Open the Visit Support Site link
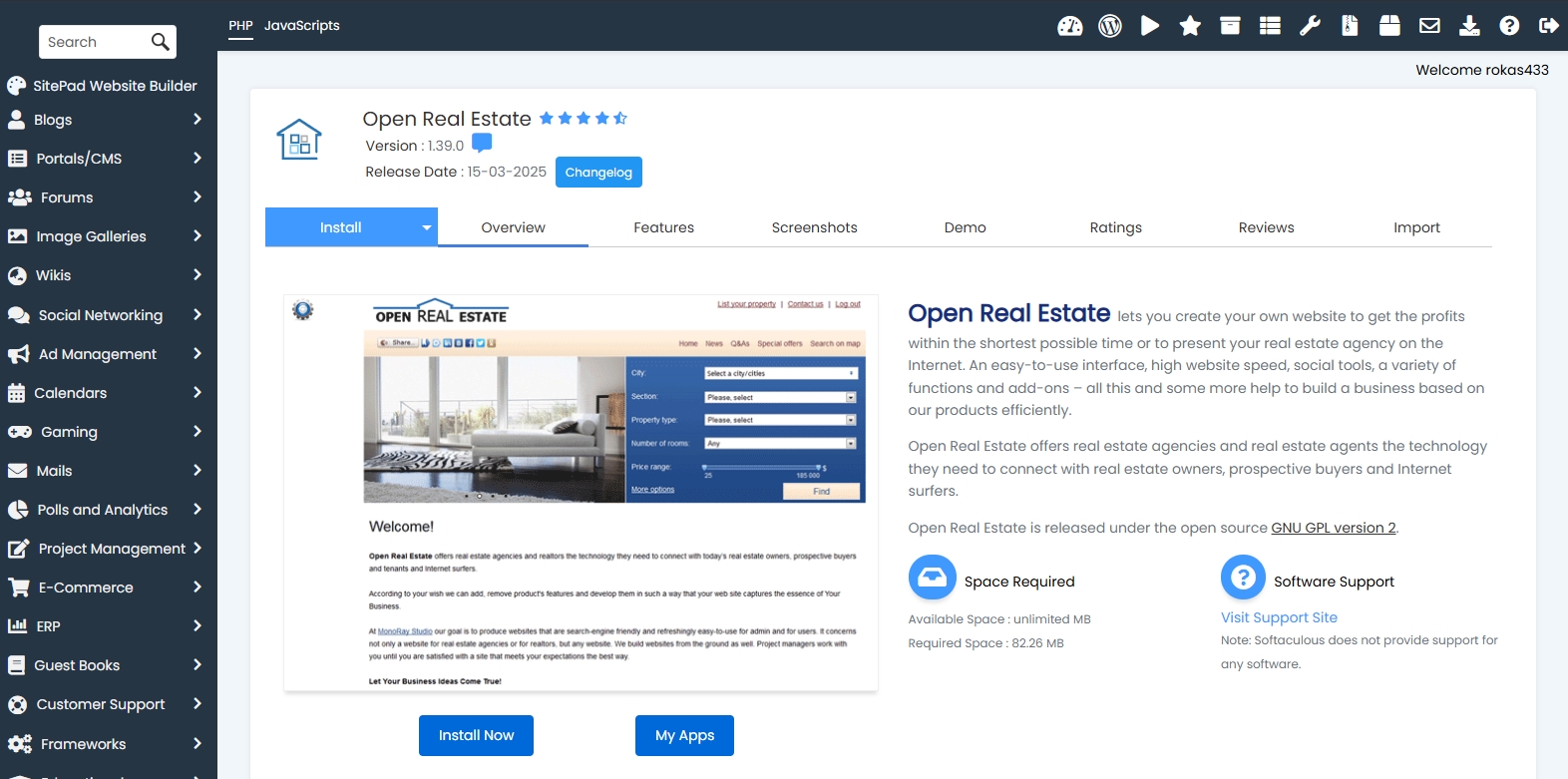Screen dimensions: 1568x779 1279,617
